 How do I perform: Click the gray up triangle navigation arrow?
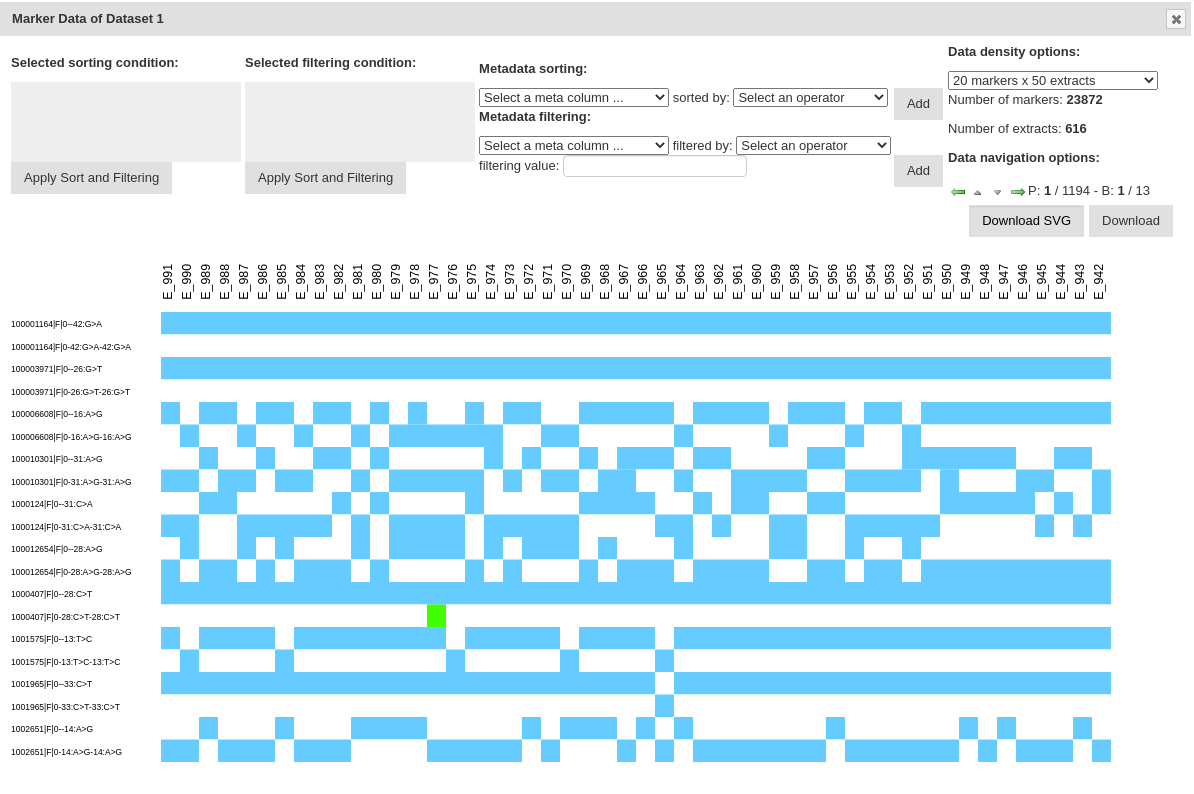click(977, 192)
